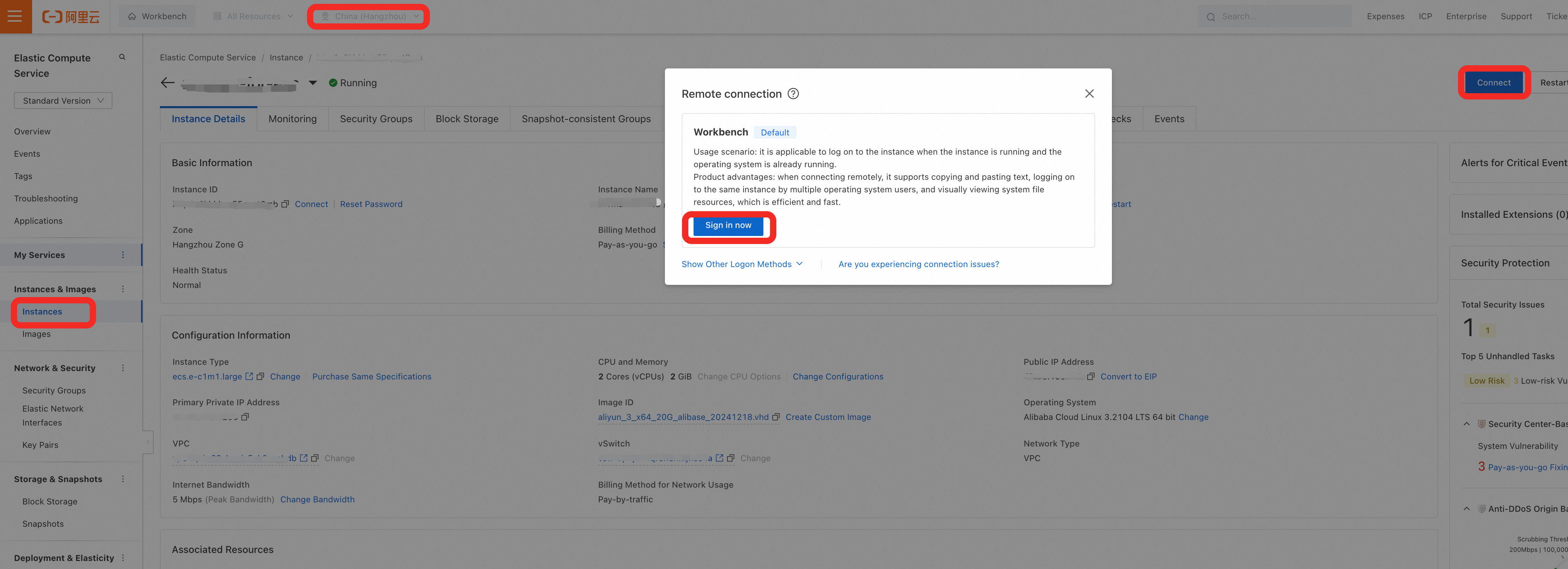The width and height of the screenshot is (1568, 569).
Task: Copy the Instance ID using copy icon
Action: point(285,205)
